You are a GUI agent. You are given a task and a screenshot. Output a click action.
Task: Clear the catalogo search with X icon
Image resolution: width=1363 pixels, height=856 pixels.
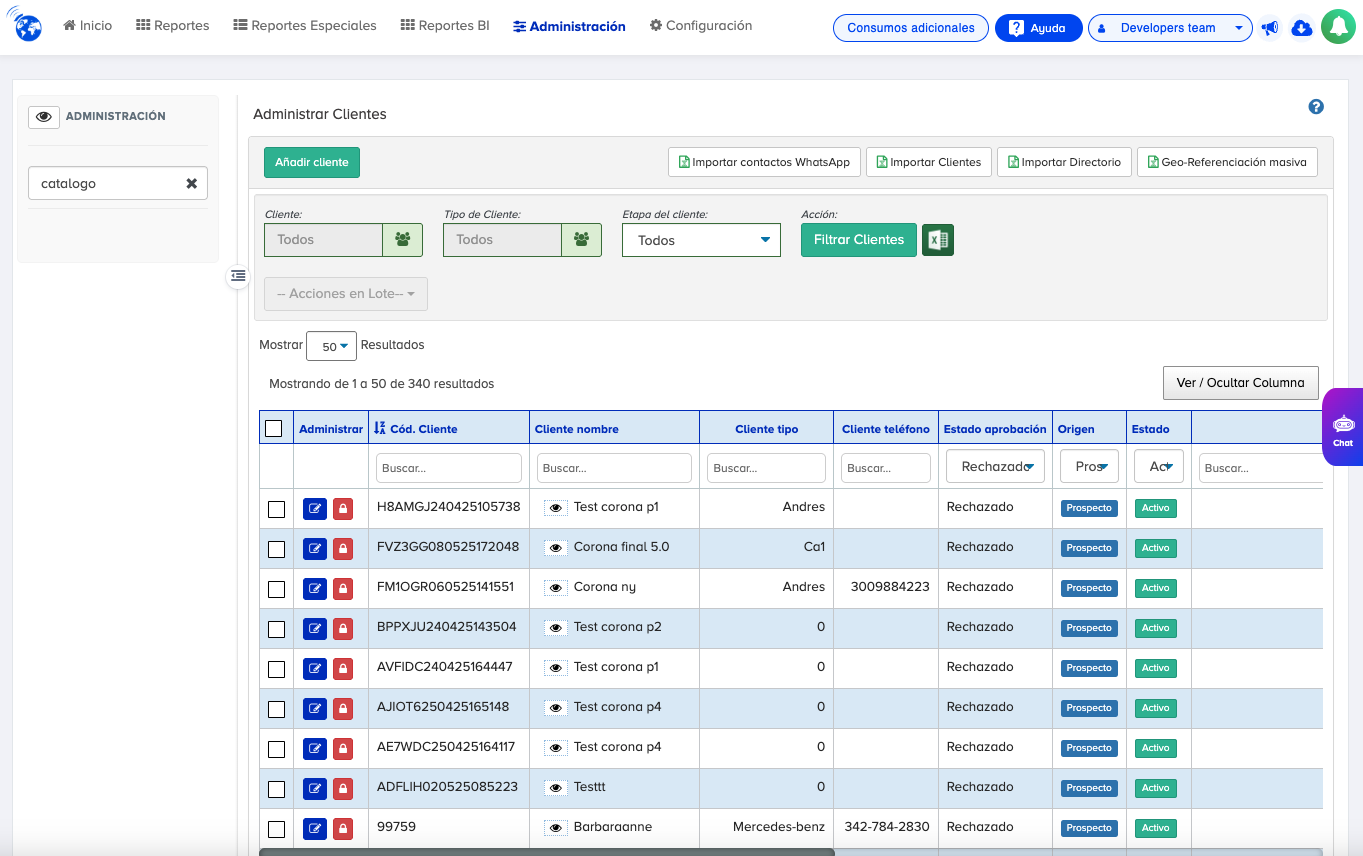click(x=191, y=184)
